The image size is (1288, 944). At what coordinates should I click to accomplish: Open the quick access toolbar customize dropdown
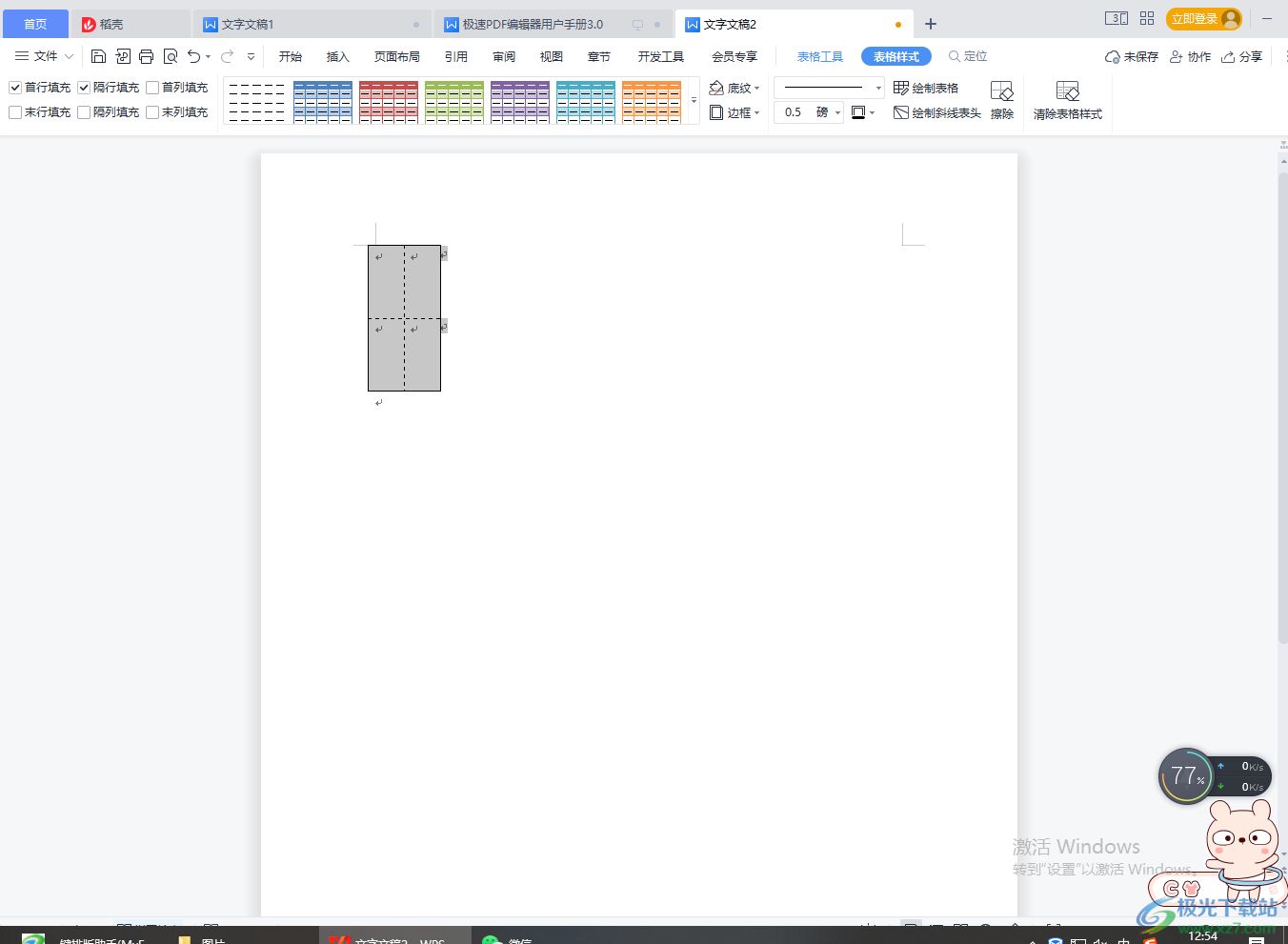click(x=251, y=56)
